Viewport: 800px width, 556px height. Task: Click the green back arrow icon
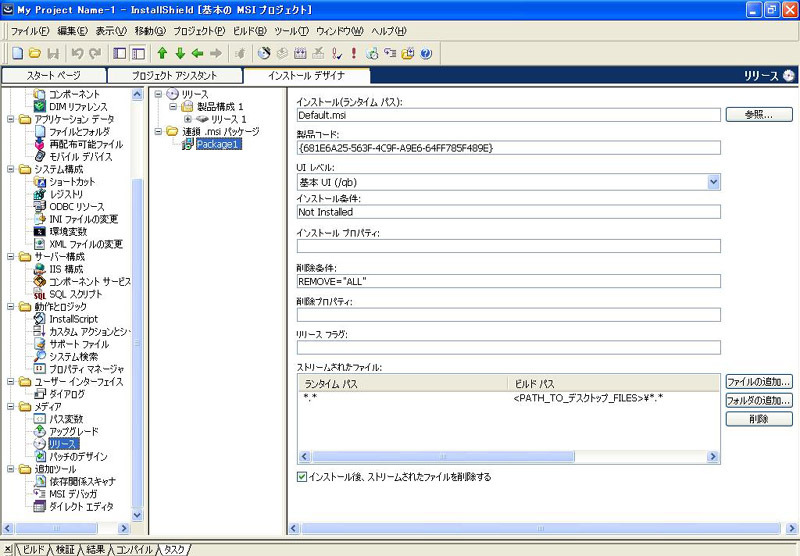click(x=197, y=53)
